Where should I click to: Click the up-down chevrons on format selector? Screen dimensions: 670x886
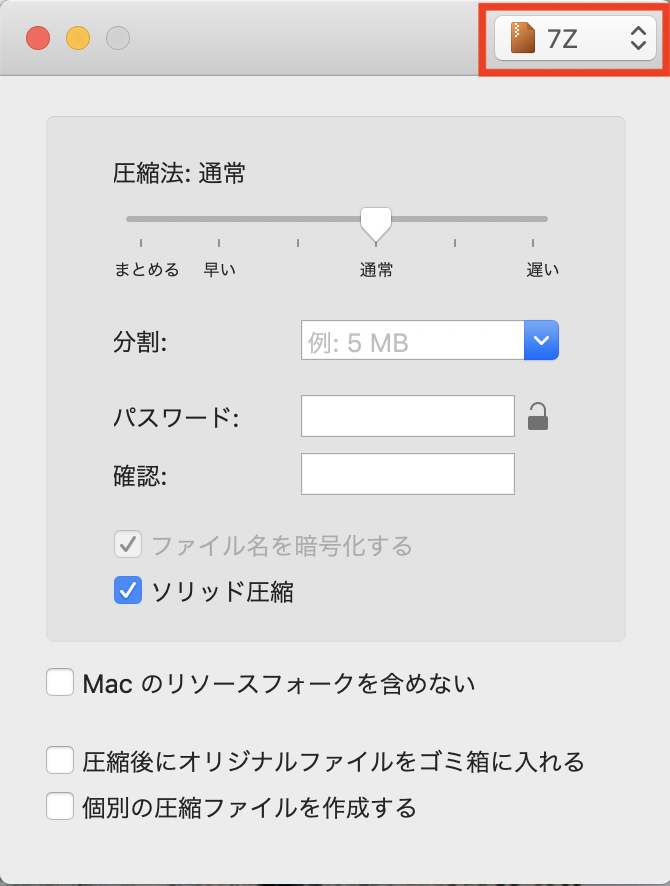point(638,40)
